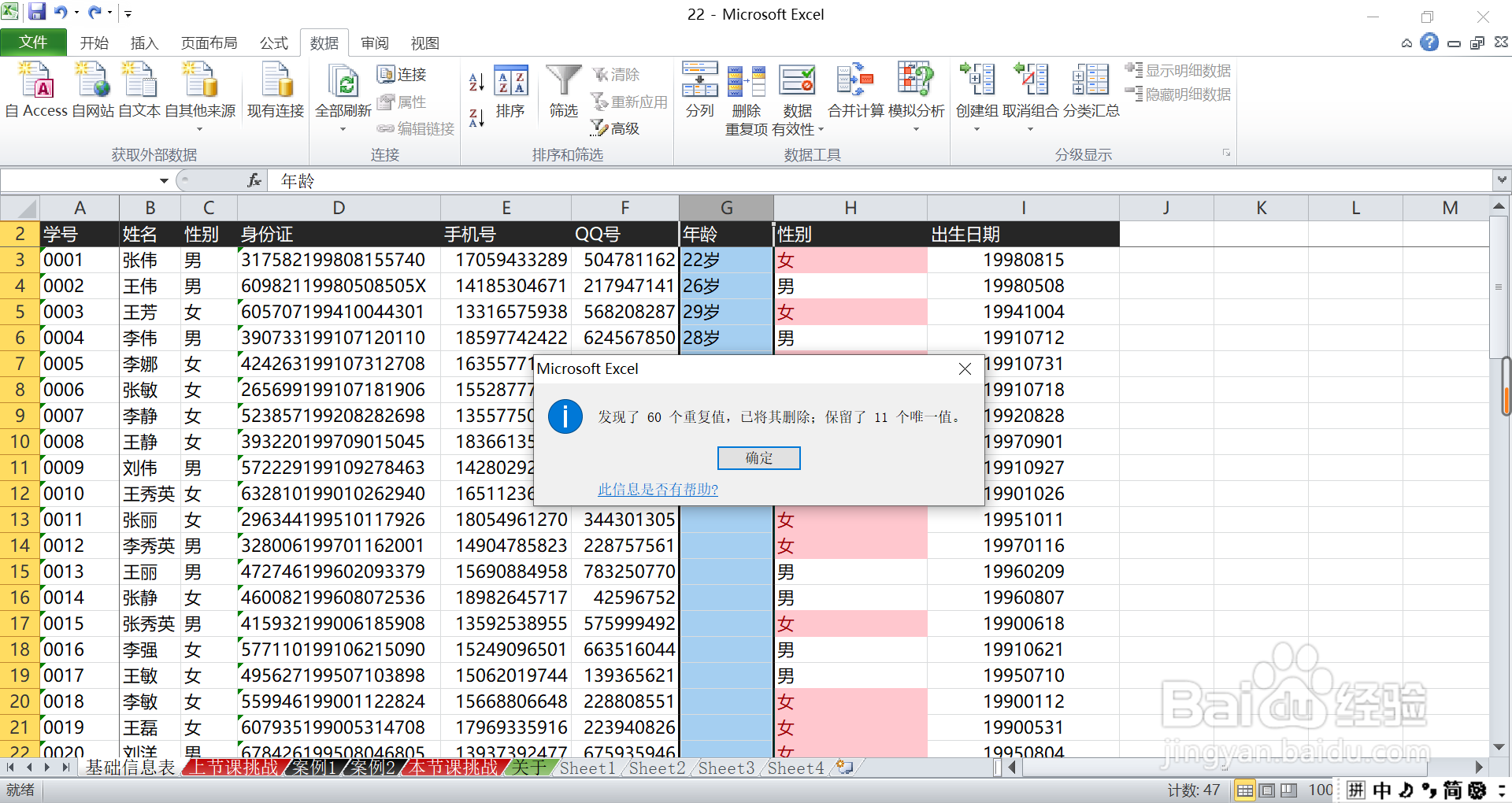Screen dimensions: 1512x803
Task: Click the horizontal scrollbar right arrow
Action: (x=1479, y=767)
